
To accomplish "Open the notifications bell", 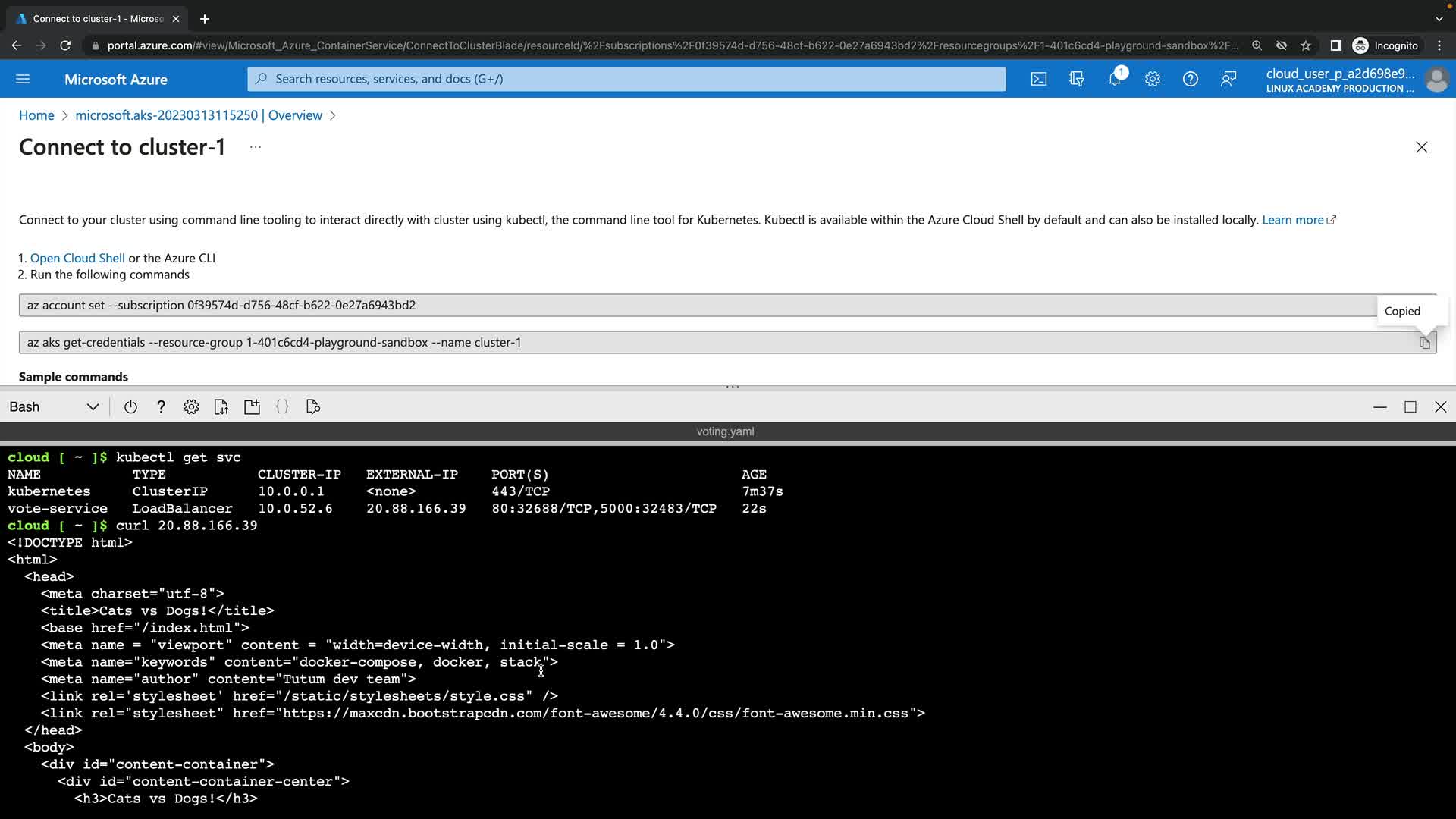I will pos(1114,79).
